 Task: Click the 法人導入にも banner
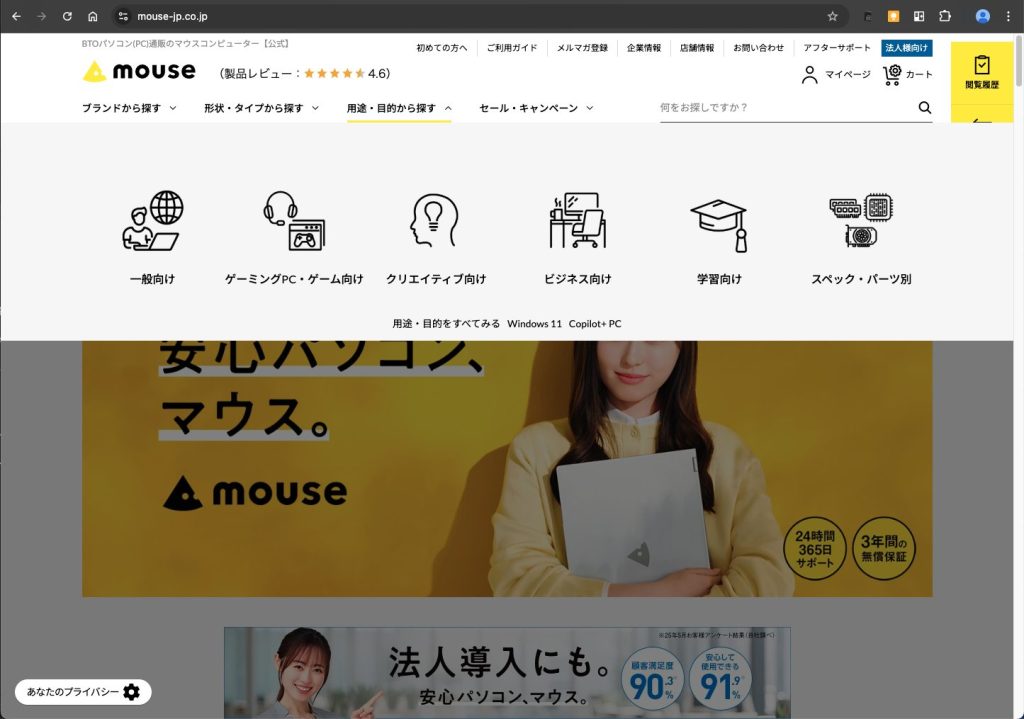(x=507, y=673)
